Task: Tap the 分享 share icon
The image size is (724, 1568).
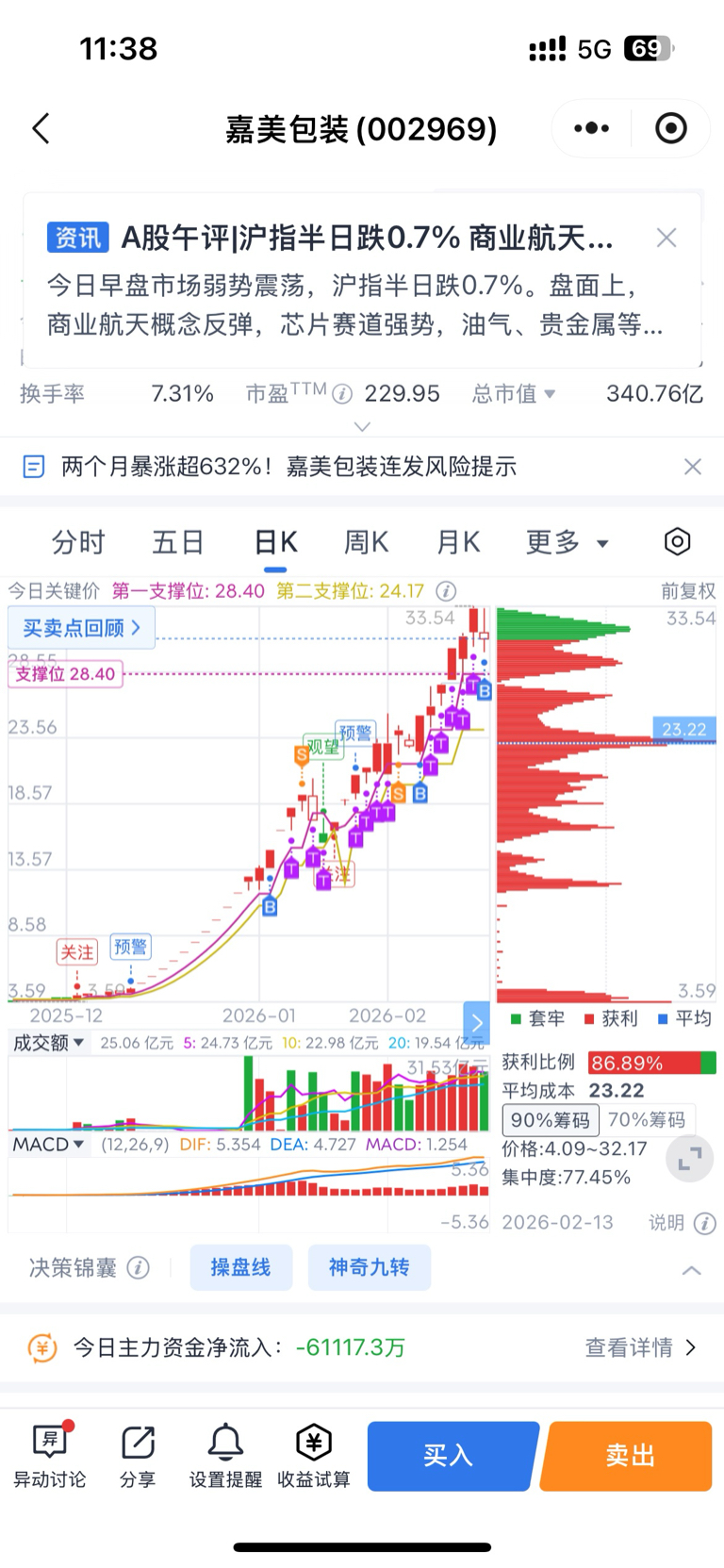Action: (x=138, y=1457)
